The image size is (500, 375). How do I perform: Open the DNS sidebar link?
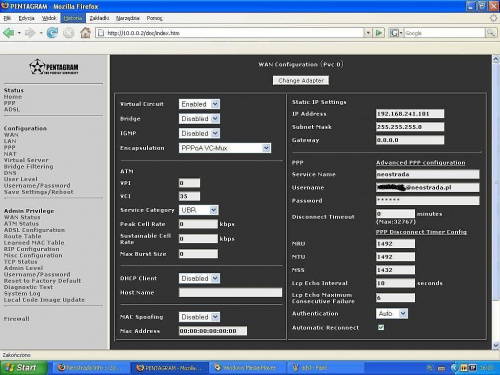click(10, 173)
